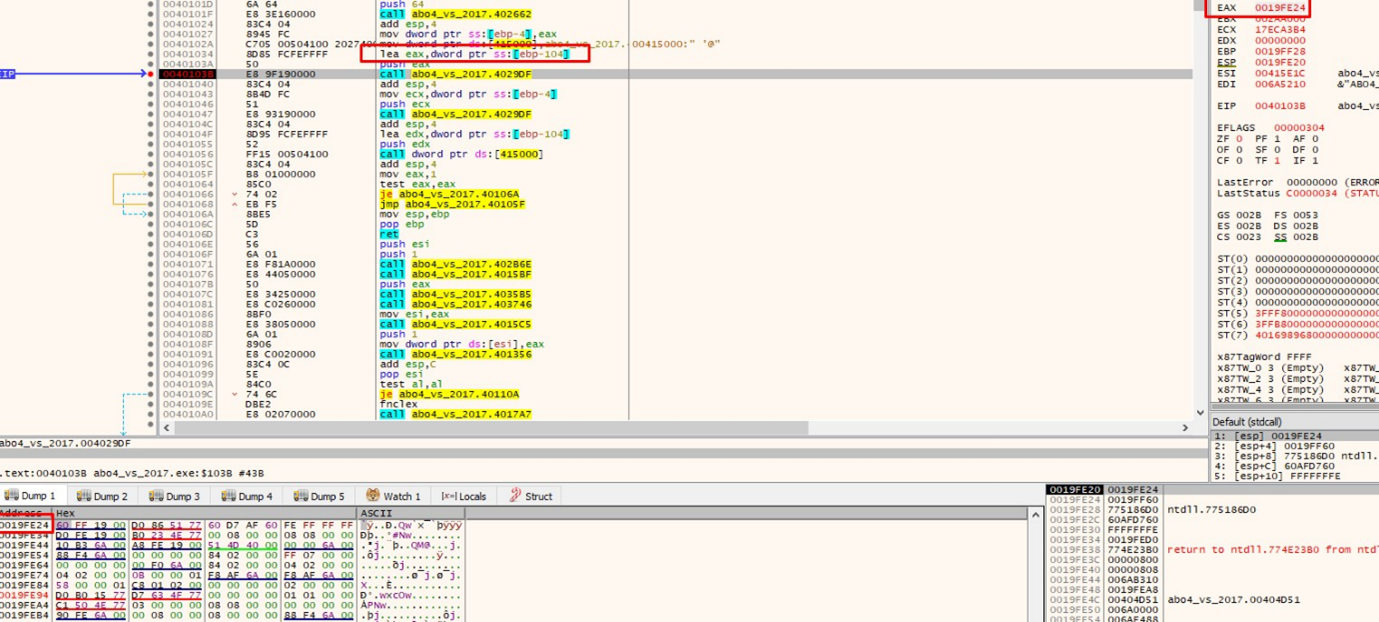Select 'jmp abo4_vs_2017.40105F' instruction
Image resolution: width=1379 pixels, height=622 pixels.
[x=452, y=204]
